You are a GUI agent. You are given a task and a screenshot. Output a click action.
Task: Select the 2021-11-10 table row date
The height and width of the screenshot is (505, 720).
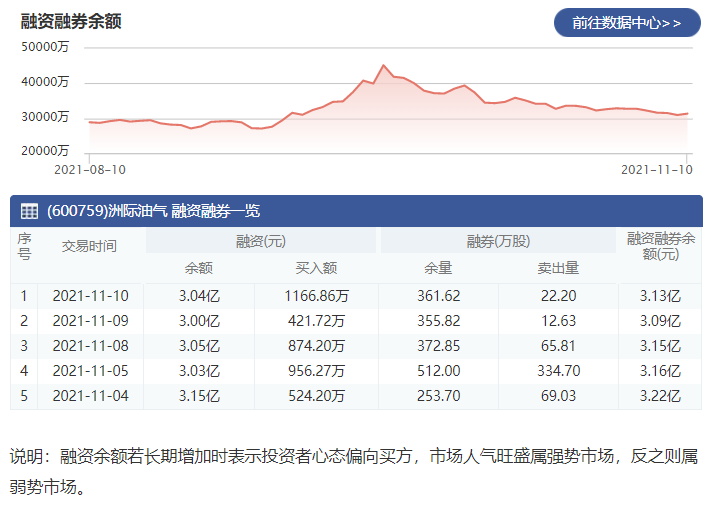pyautogui.click(x=90, y=296)
